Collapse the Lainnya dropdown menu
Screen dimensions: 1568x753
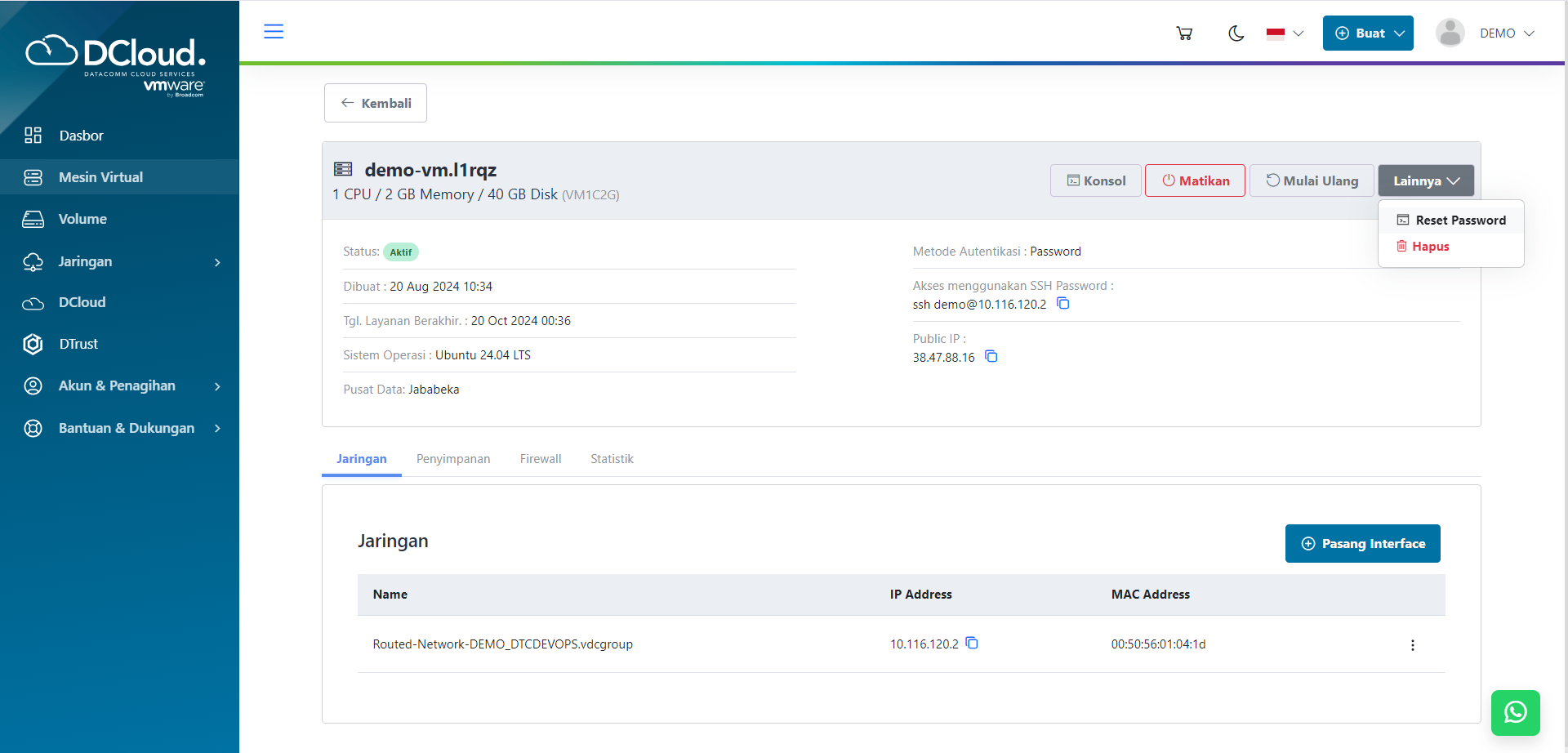tap(1426, 180)
